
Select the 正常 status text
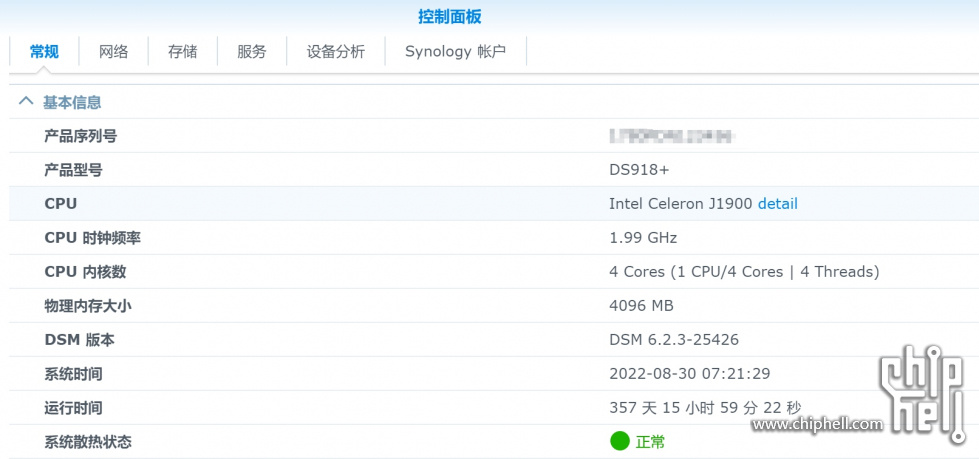click(x=651, y=442)
